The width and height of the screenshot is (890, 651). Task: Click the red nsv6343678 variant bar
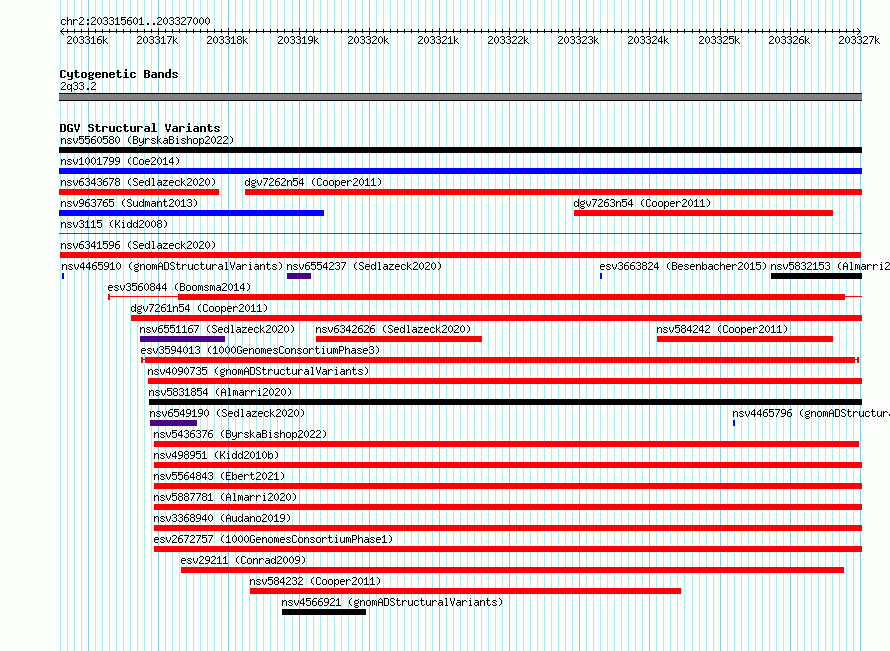pyautogui.click(x=139, y=192)
